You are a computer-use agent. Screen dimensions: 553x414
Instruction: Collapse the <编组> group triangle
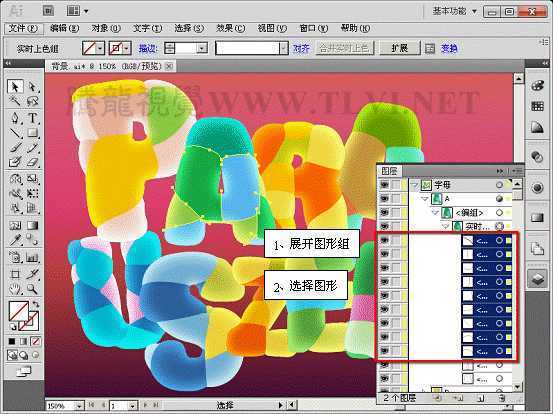pos(436,213)
